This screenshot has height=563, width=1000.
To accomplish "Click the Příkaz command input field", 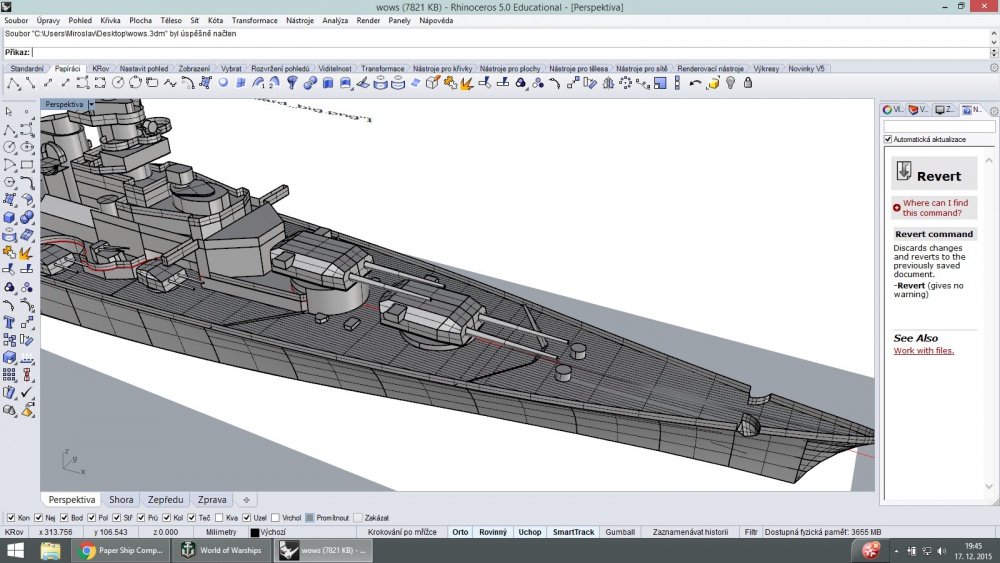I will [x=510, y=53].
